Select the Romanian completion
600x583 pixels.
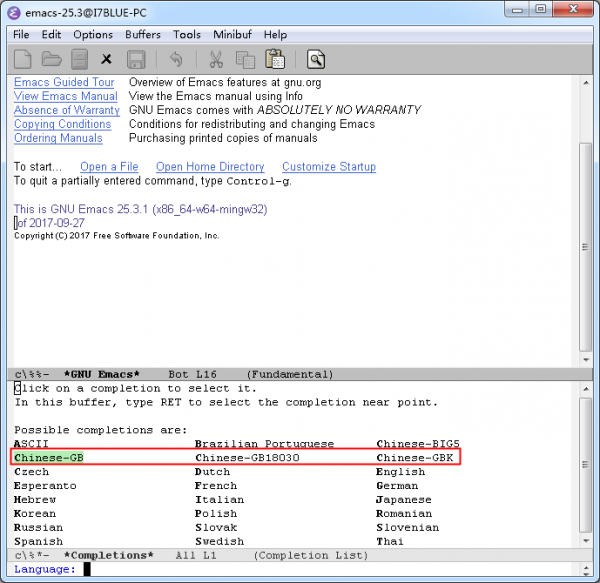pos(404,513)
